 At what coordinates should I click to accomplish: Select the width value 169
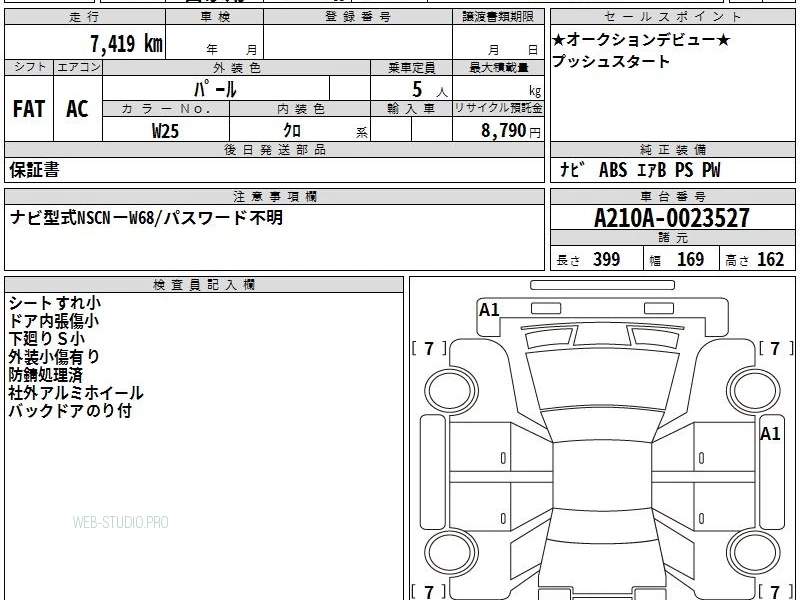690,259
